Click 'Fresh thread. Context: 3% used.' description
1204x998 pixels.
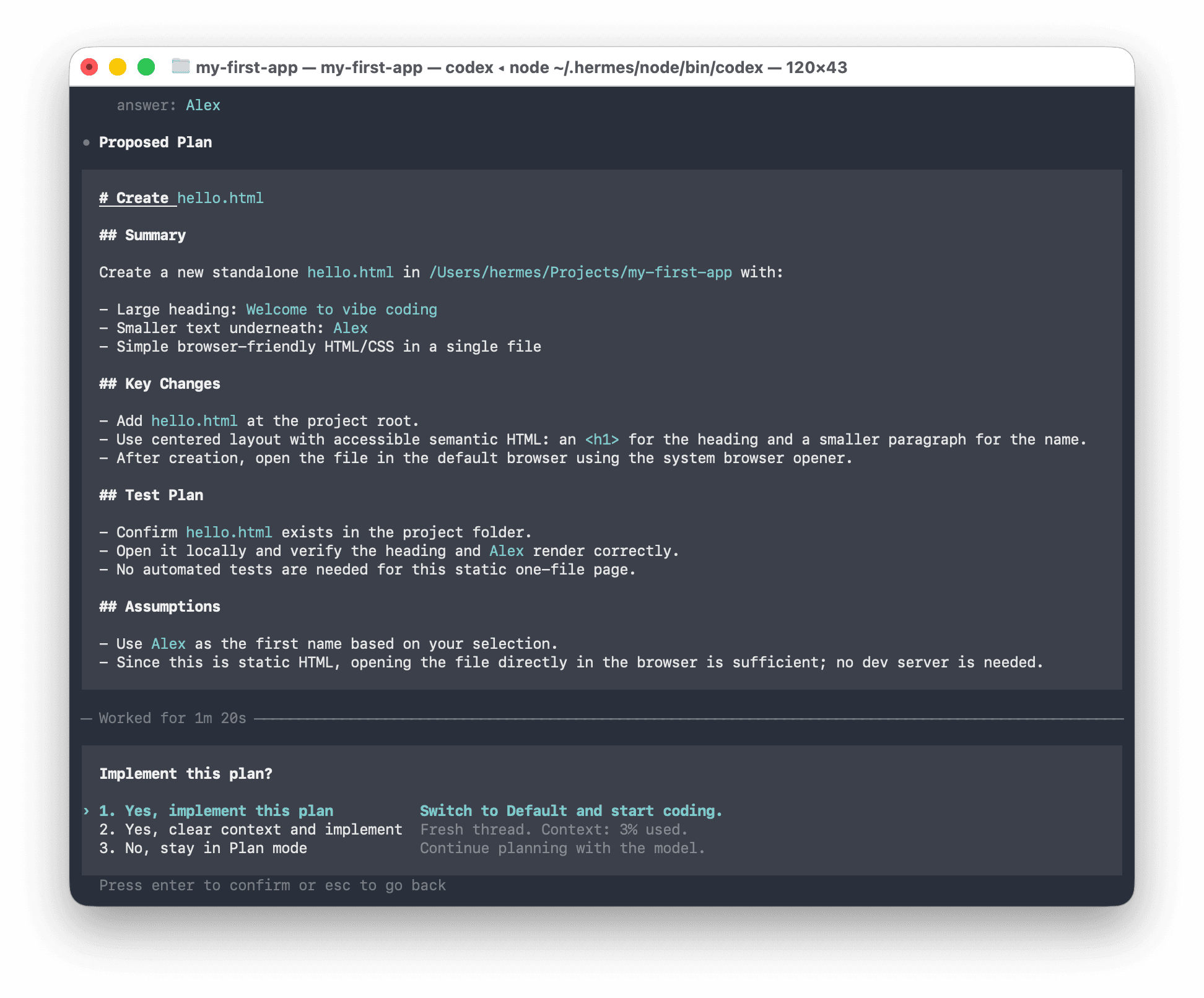coord(554,830)
